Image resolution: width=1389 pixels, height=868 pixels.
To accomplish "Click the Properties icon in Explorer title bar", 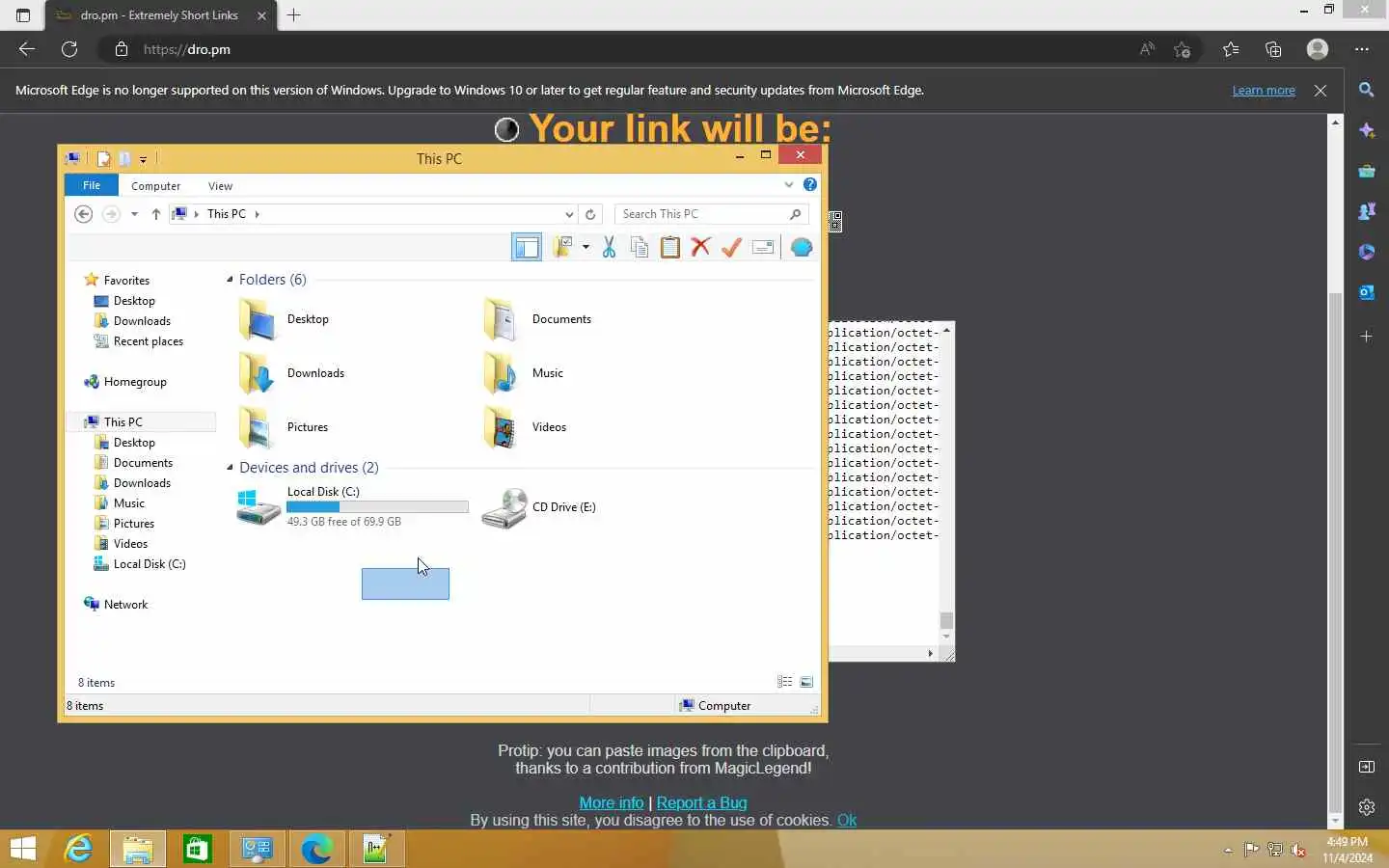I will (x=103, y=159).
